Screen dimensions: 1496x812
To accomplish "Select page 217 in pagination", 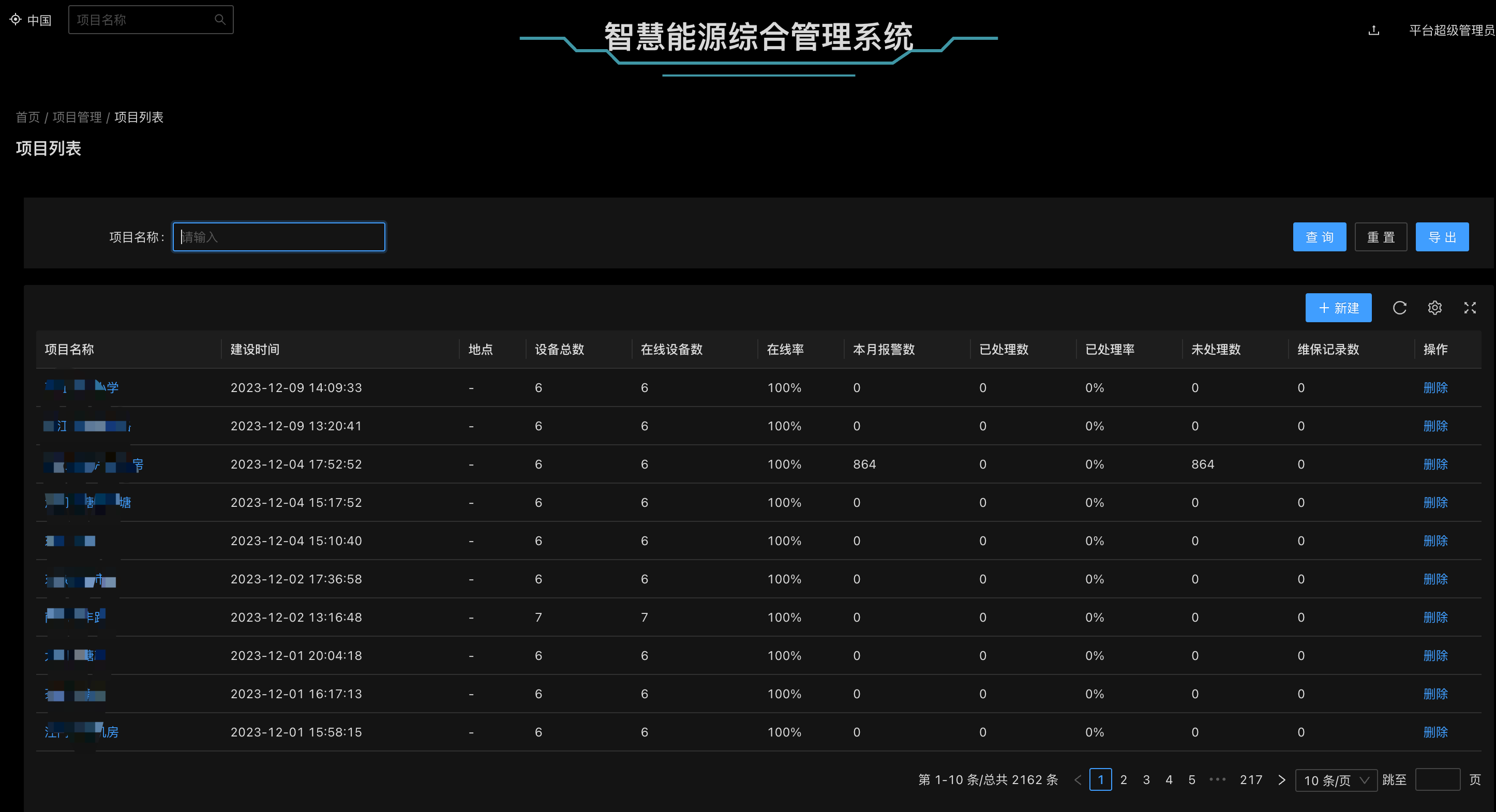I will [x=1251, y=779].
